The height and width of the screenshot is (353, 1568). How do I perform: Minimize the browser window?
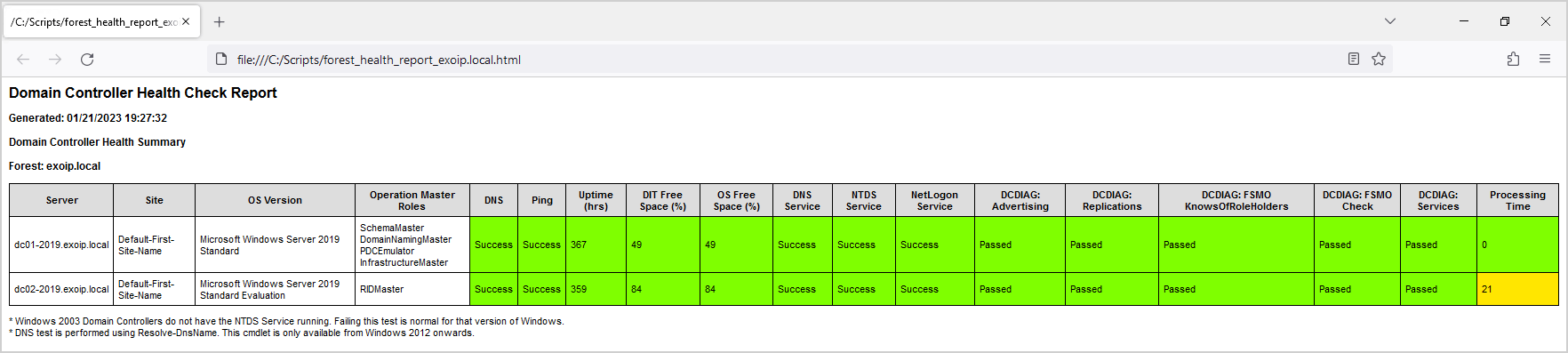pyautogui.click(x=1464, y=21)
